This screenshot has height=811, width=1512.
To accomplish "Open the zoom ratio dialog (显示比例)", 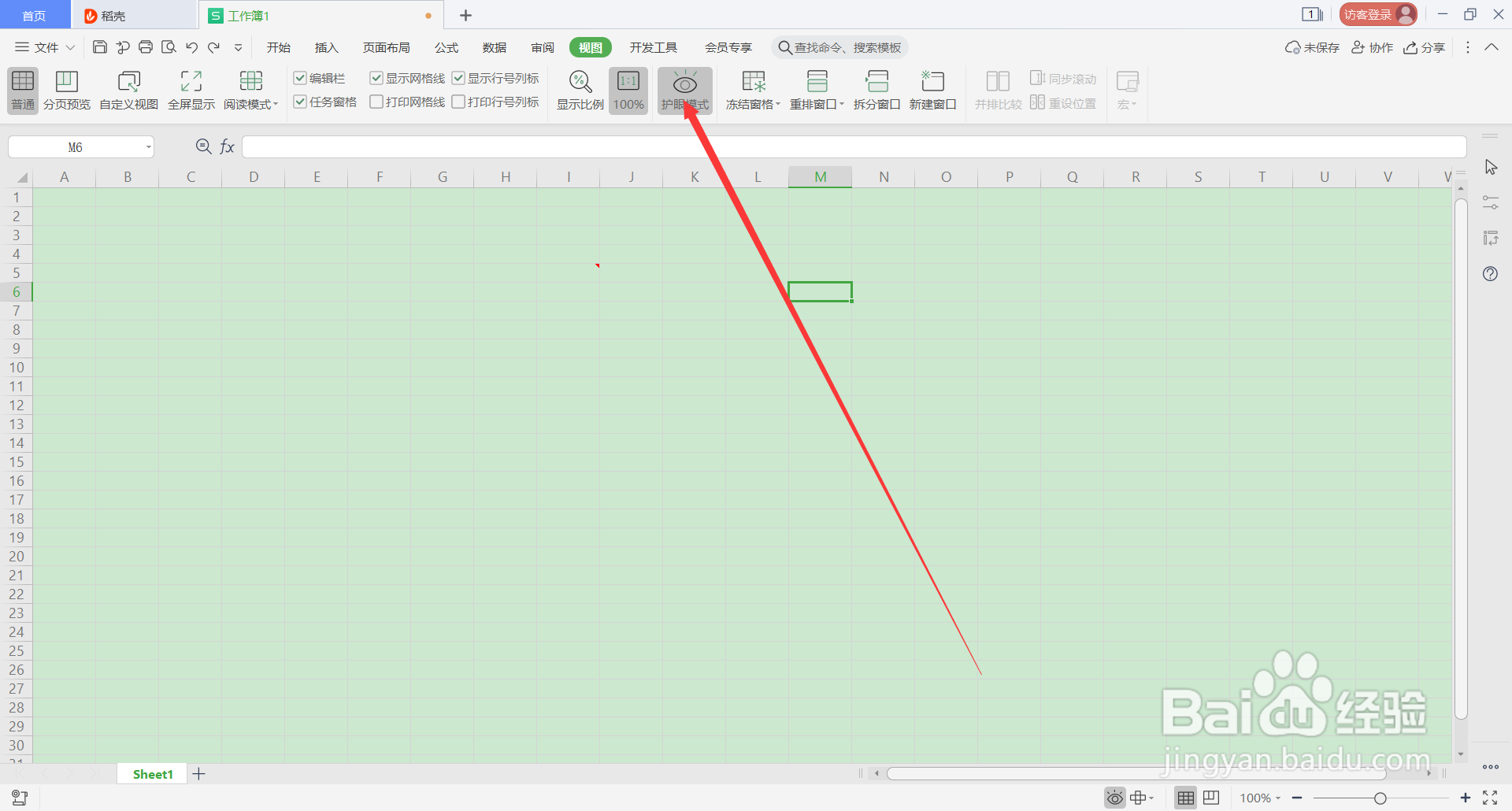I will [x=580, y=91].
